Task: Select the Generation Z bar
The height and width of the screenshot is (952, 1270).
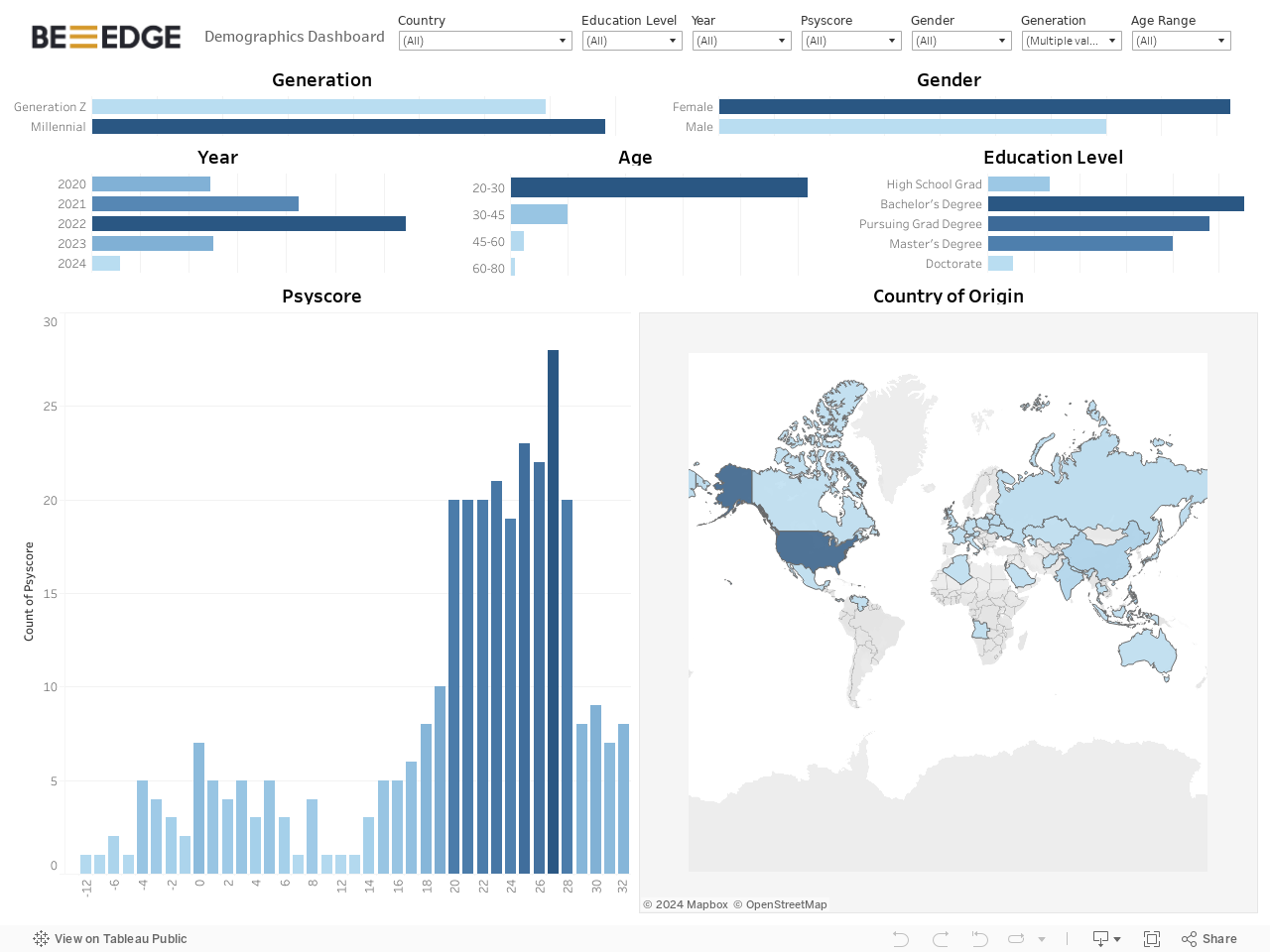Action: pos(318,106)
